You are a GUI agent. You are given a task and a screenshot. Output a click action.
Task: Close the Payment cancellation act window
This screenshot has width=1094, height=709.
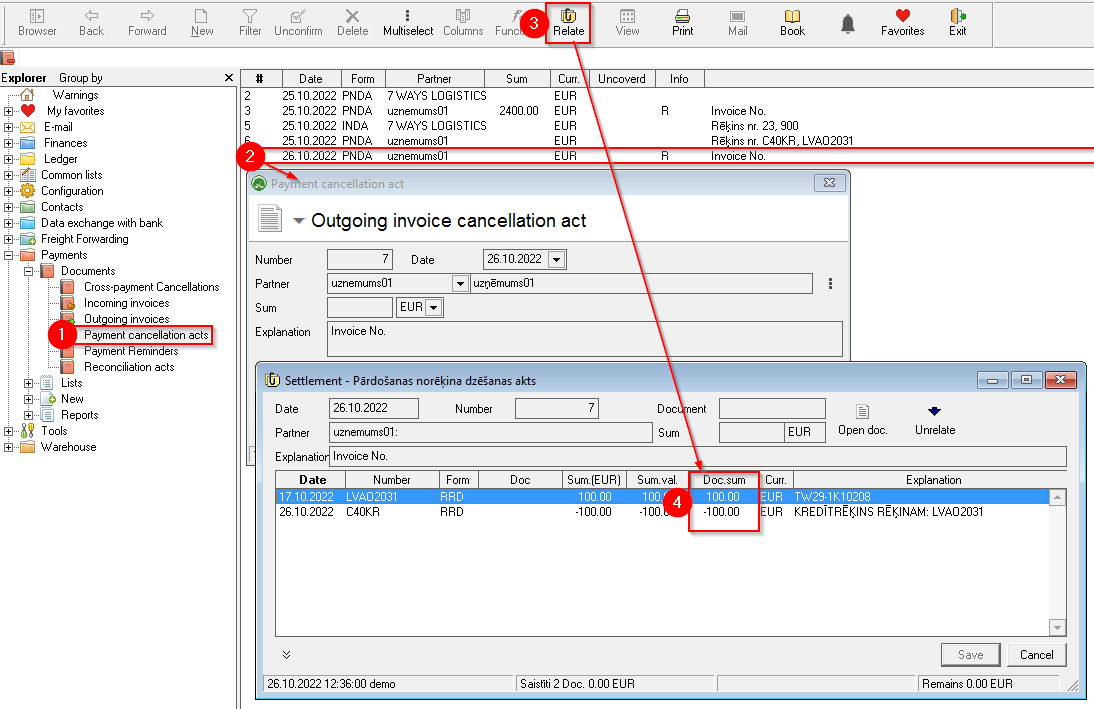830,183
